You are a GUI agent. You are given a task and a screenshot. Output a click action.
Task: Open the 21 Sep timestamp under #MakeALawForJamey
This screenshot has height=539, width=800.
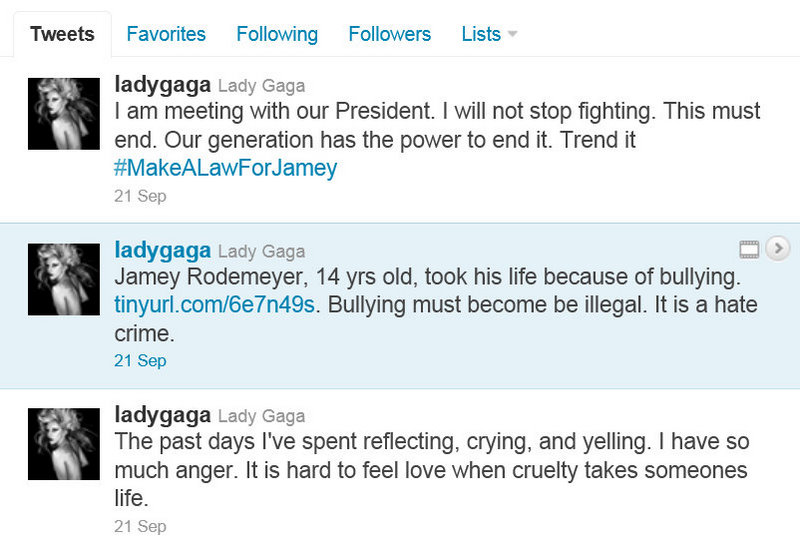pyautogui.click(x=140, y=196)
